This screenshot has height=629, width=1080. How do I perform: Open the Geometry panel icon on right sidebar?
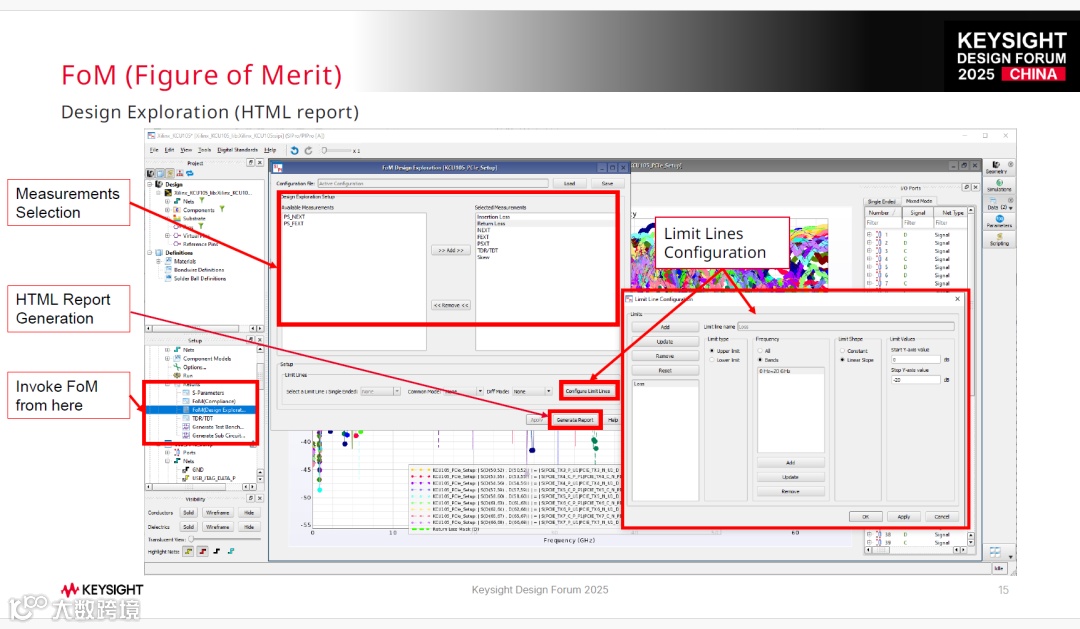(x=996, y=167)
